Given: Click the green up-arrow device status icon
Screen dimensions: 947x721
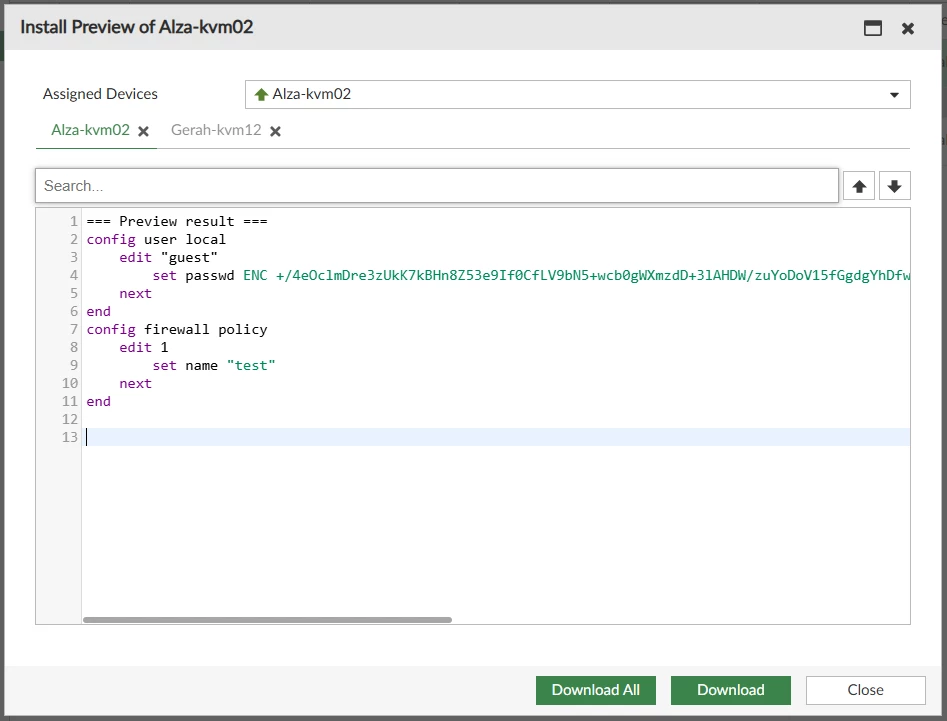Looking at the screenshot, I should [261, 94].
